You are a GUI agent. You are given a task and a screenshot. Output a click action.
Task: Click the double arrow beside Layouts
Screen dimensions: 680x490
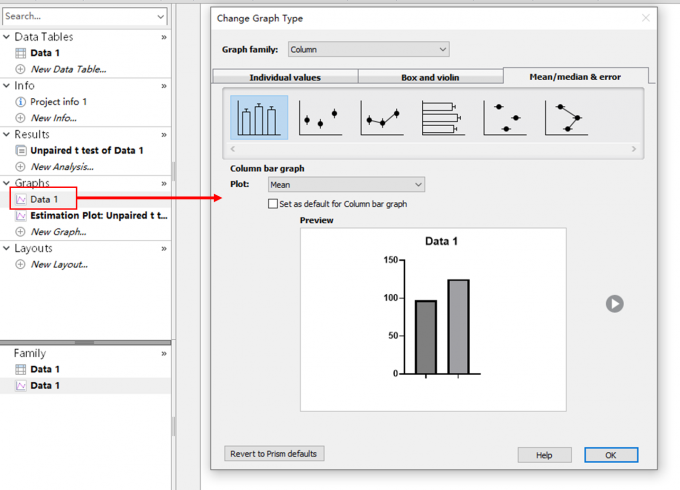[x=164, y=248]
